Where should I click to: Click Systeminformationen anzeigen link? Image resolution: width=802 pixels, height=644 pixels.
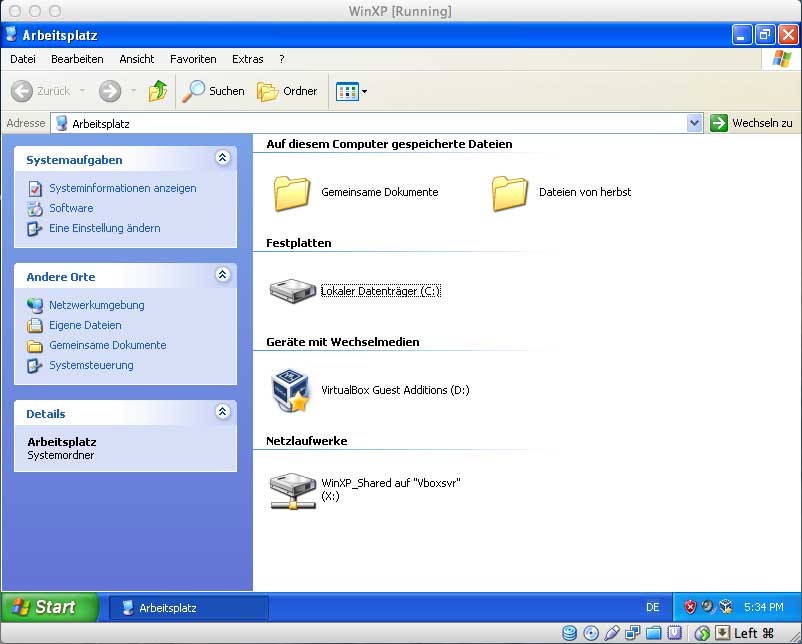click(123, 188)
